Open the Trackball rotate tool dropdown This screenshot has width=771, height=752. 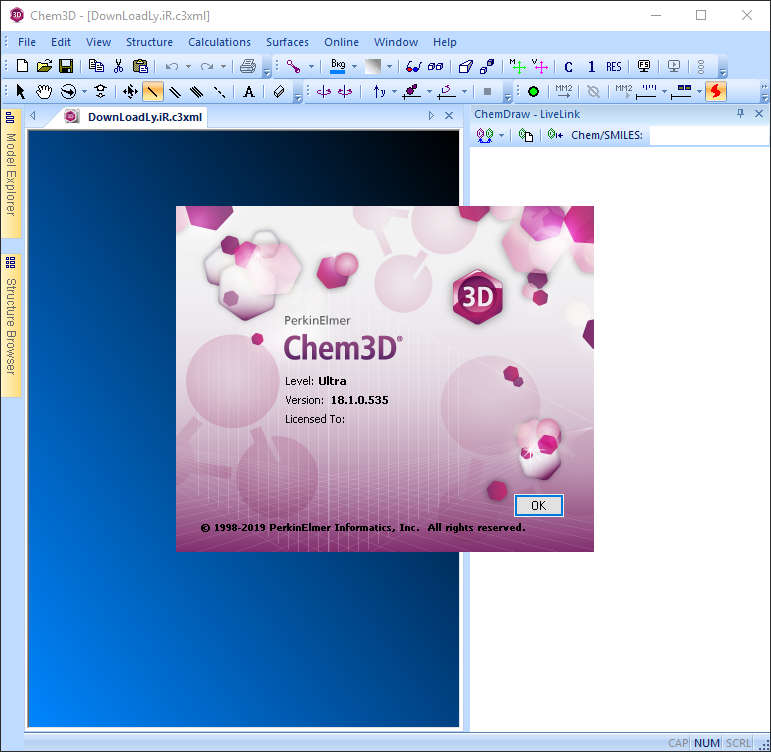[84, 92]
